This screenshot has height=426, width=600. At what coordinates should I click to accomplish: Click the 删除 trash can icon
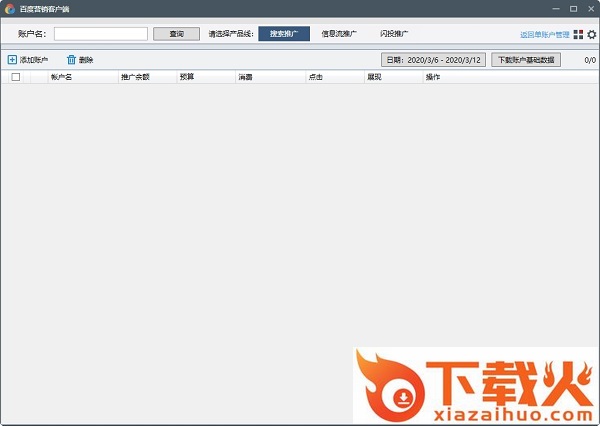[x=71, y=60]
